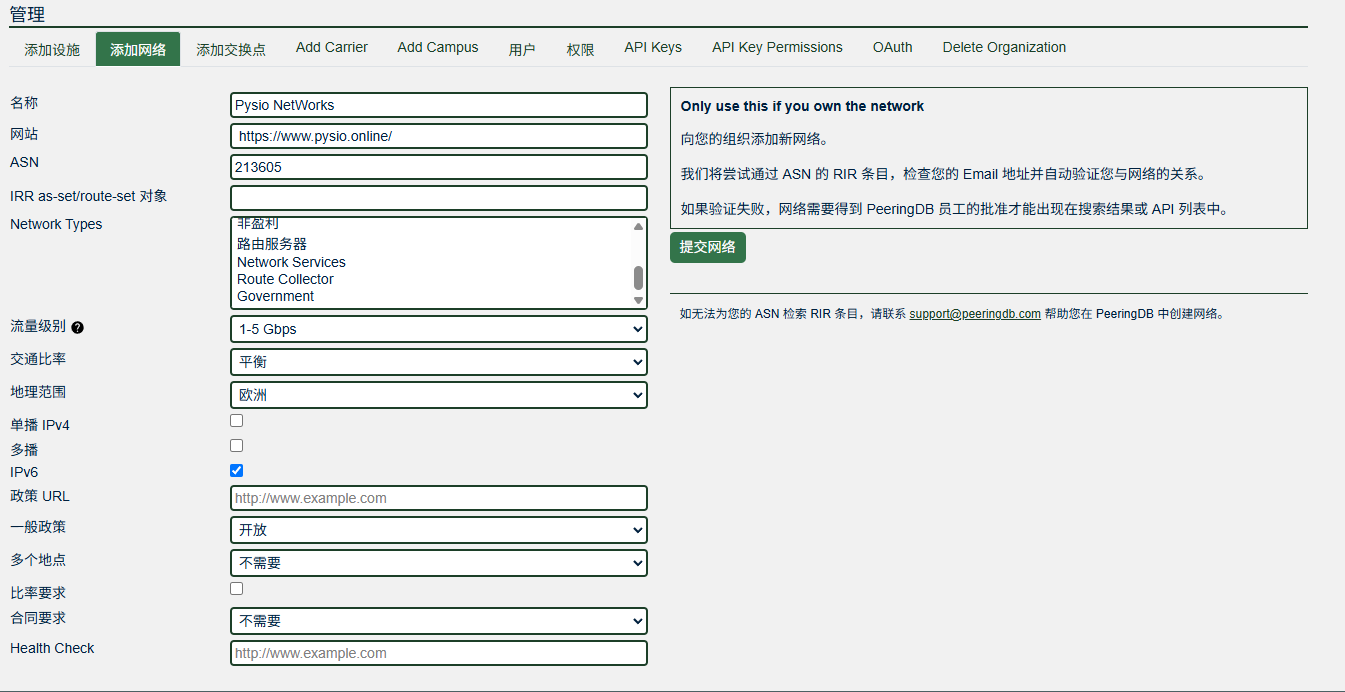Open the 权限 tab

click(580, 49)
